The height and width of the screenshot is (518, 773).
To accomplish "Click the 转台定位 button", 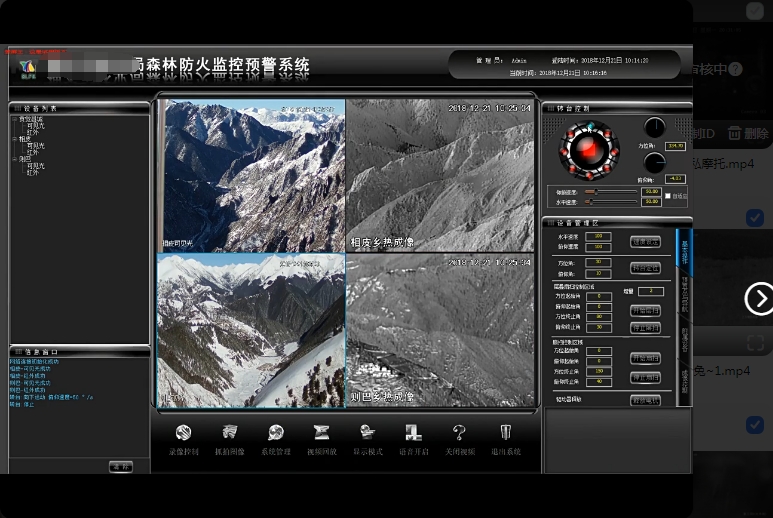I will [645, 268].
